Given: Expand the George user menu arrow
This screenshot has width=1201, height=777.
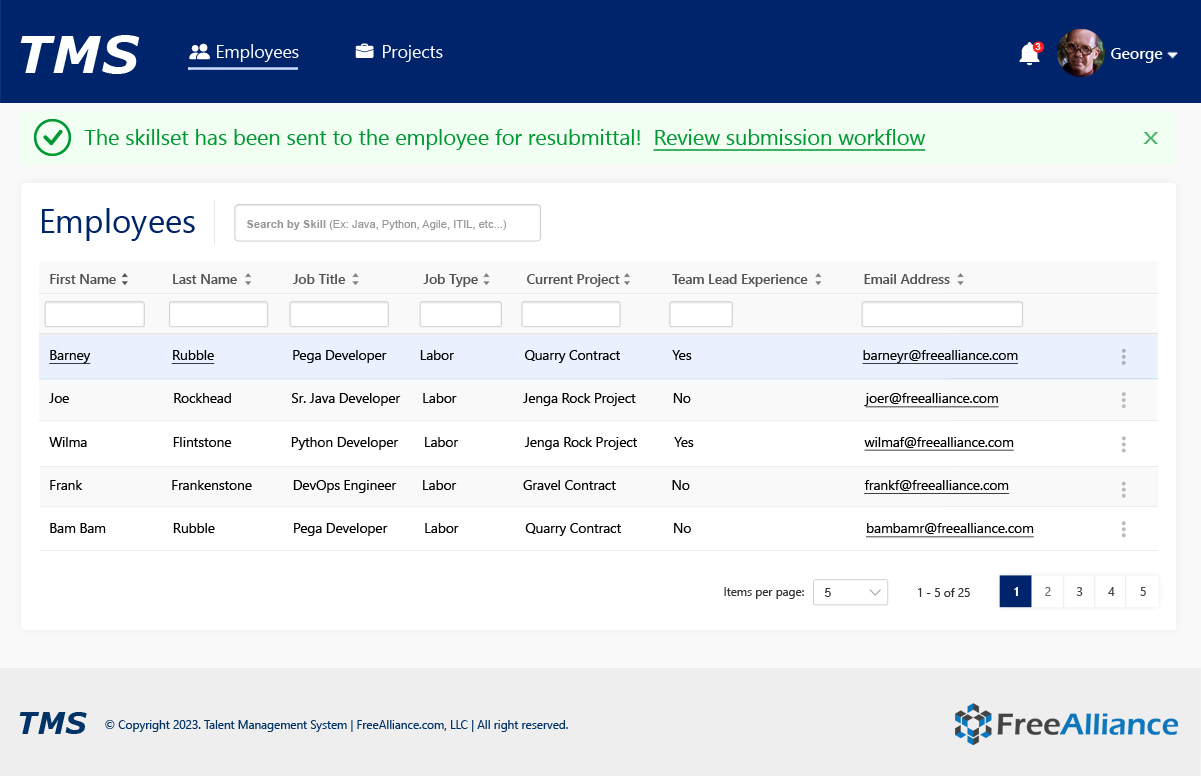Looking at the screenshot, I should 1172,55.
